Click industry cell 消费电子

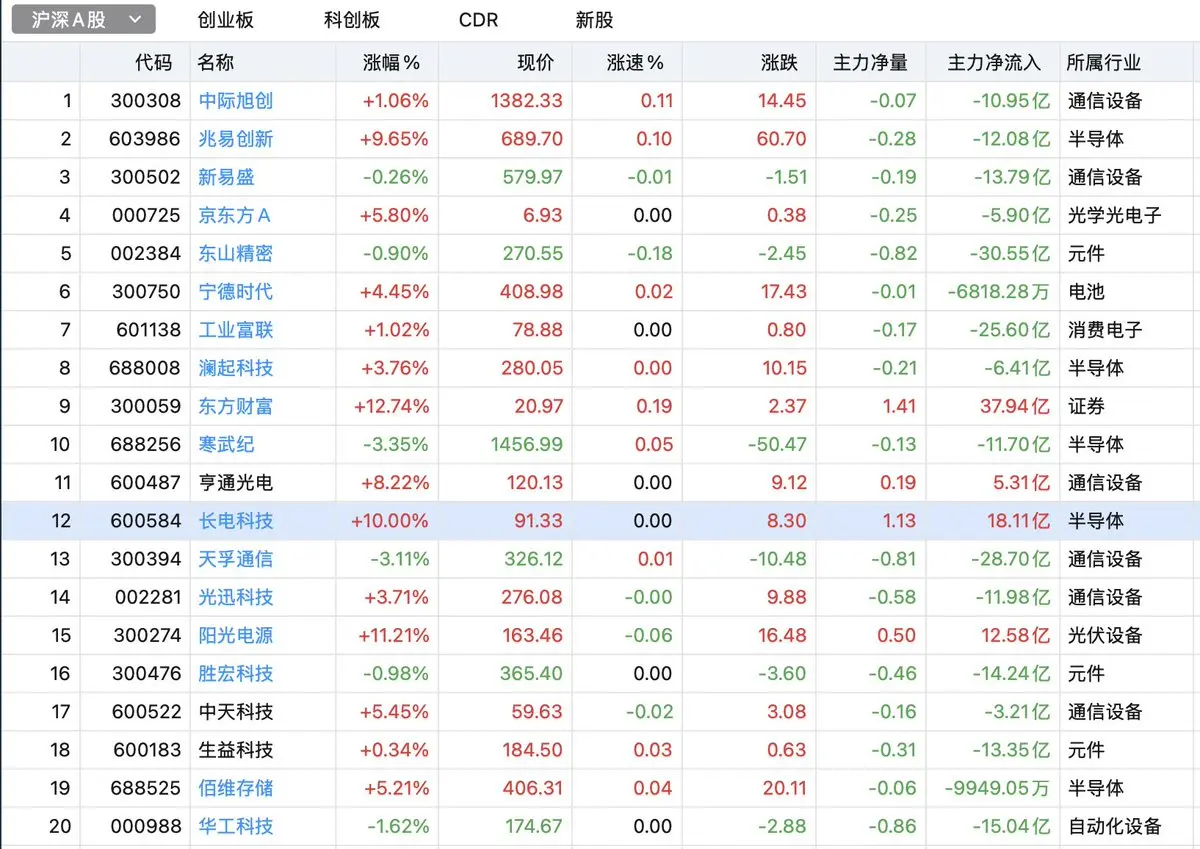(x=1105, y=329)
